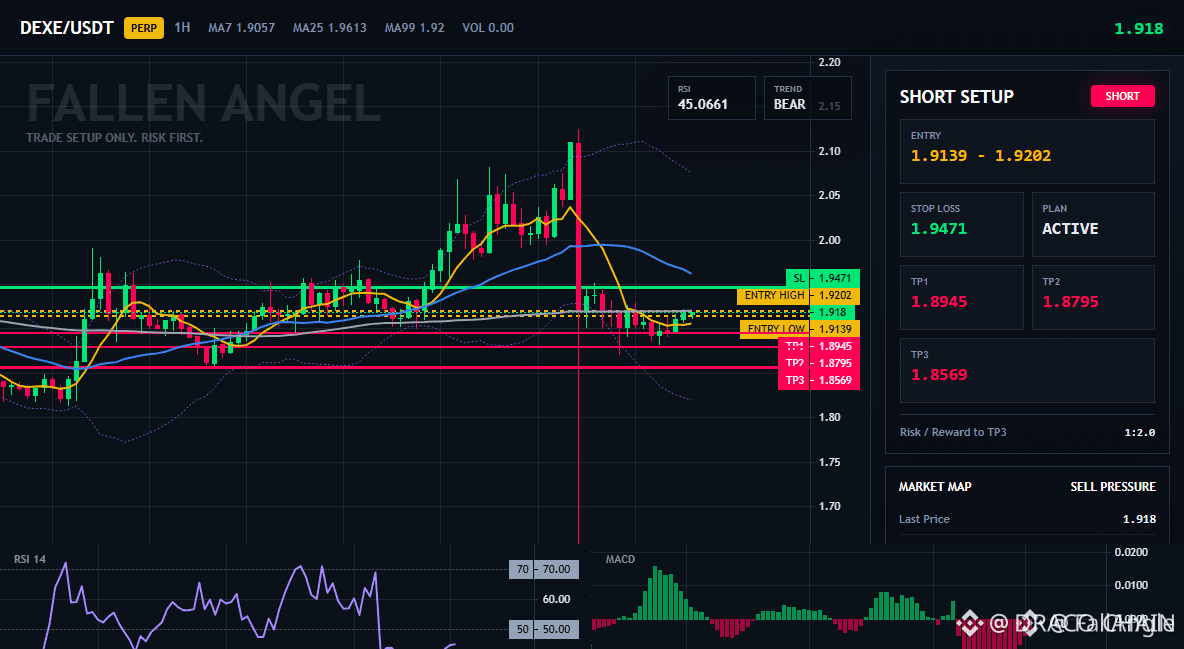The image size is (1184, 649).
Task: Click the 1:2.0 risk reward value
Action: pyautogui.click(x=1139, y=433)
